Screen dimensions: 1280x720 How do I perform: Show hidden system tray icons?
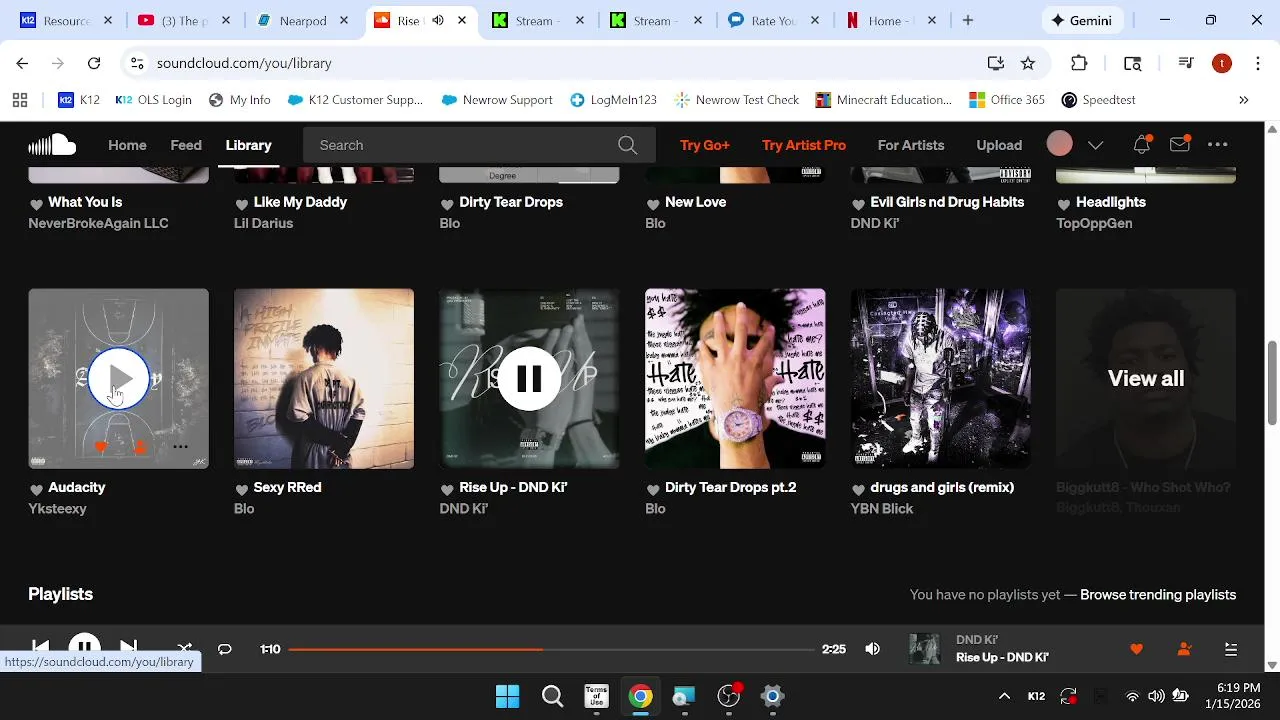1004,696
